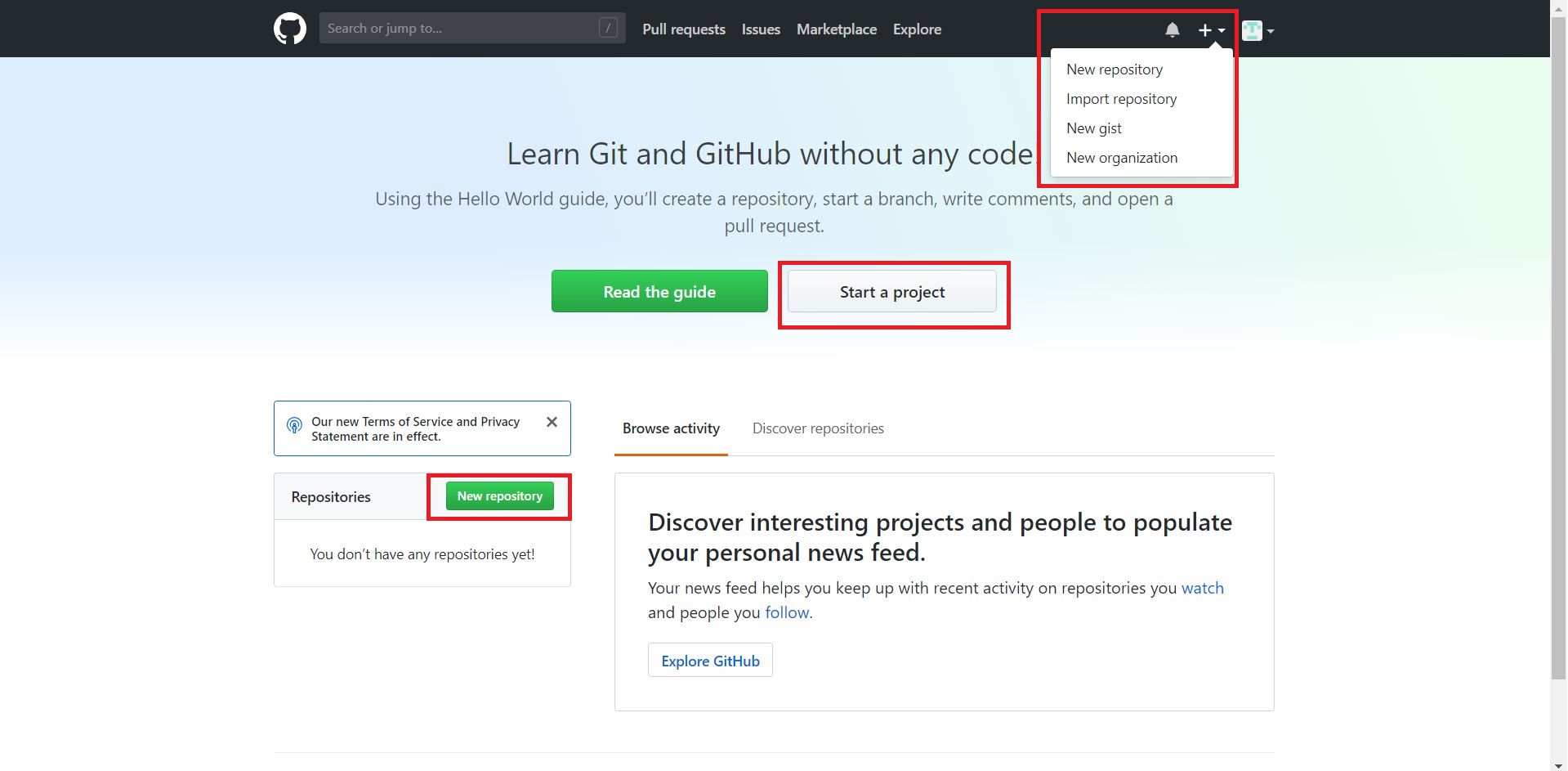
Task: Click the Terms of Service notice text
Action: pyautogui.click(x=415, y=429)
